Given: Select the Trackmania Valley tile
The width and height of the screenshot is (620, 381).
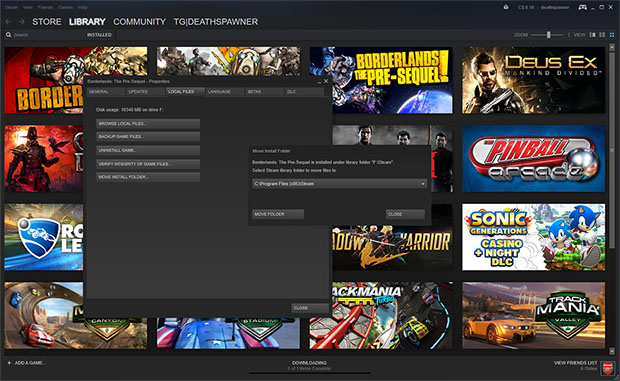Looking at the screenshot, I should point(533,315).
